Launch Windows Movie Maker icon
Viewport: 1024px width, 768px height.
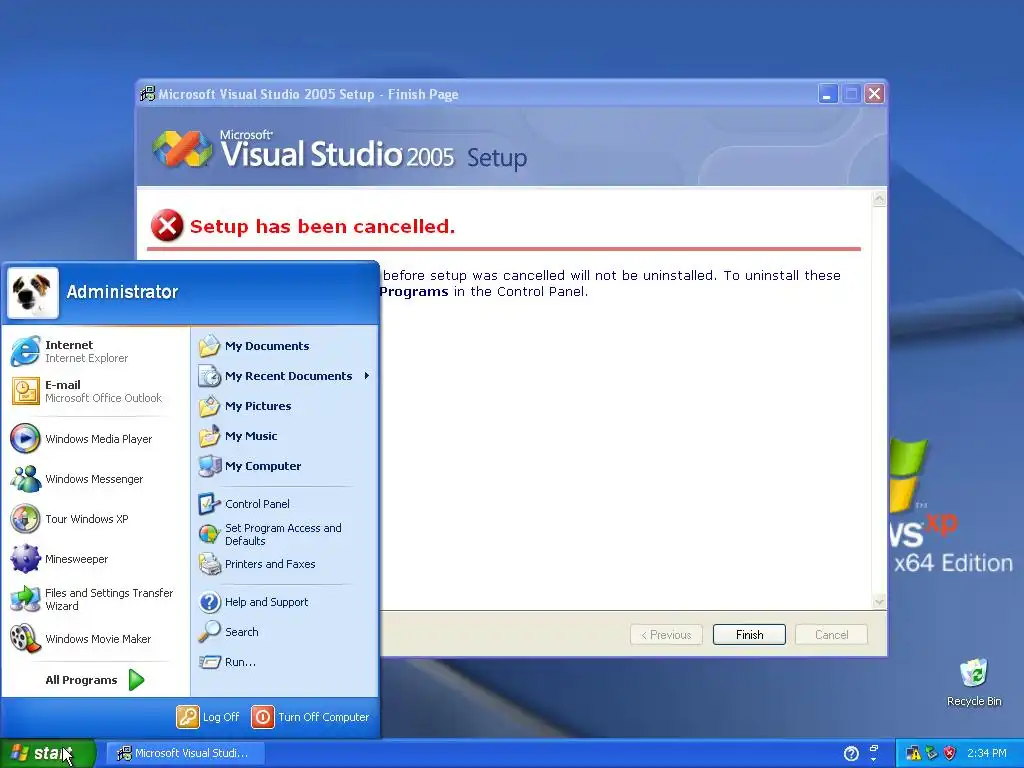pos(25,639)
